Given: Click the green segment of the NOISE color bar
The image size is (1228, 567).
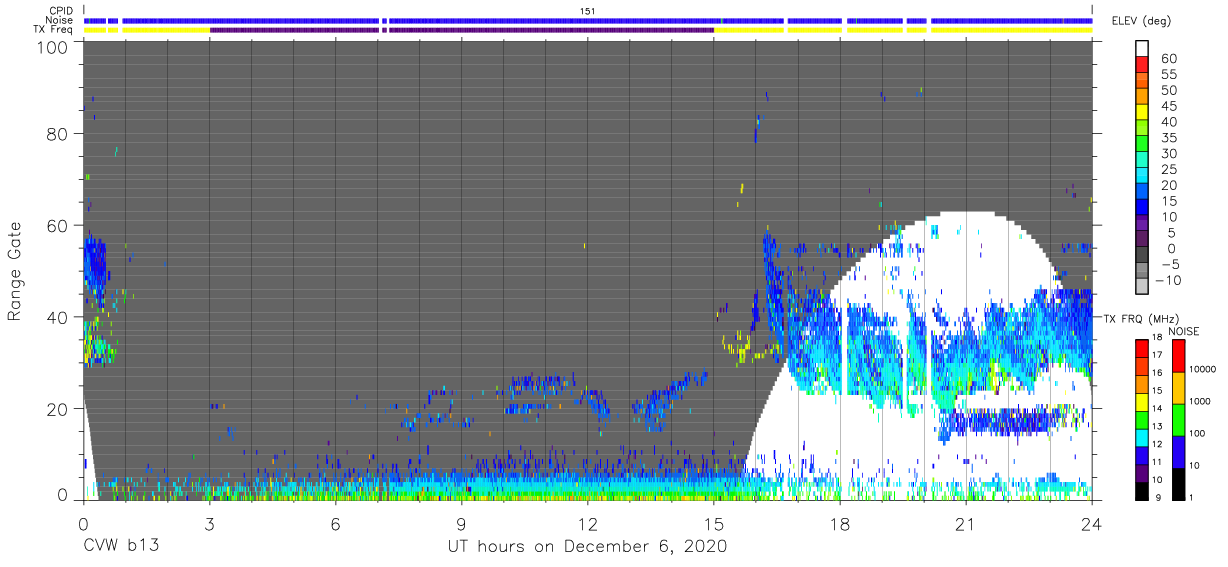Looking at the screenshot, I should [x=1177, y=419].
